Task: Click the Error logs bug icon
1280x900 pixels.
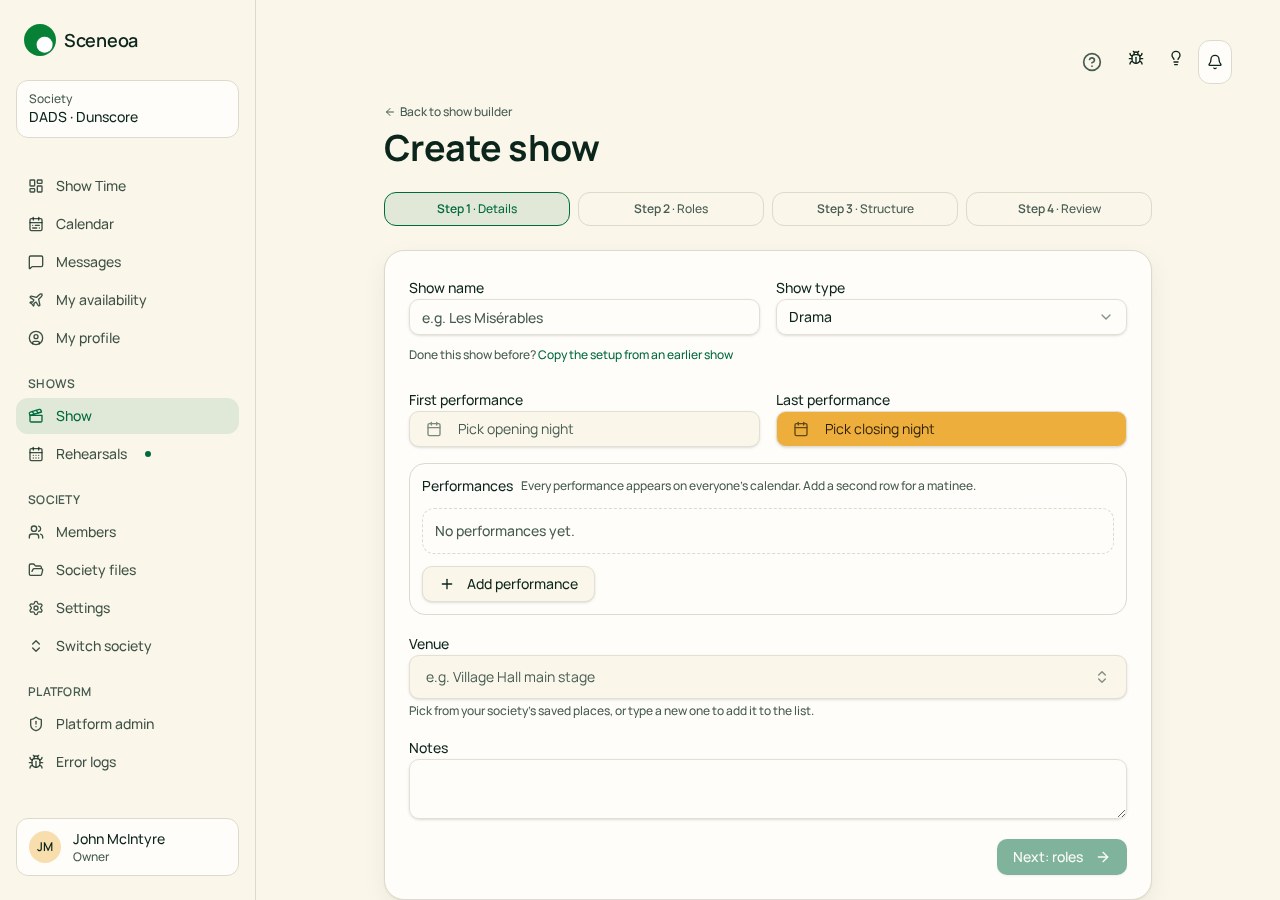Action: [x=36, y=762]
